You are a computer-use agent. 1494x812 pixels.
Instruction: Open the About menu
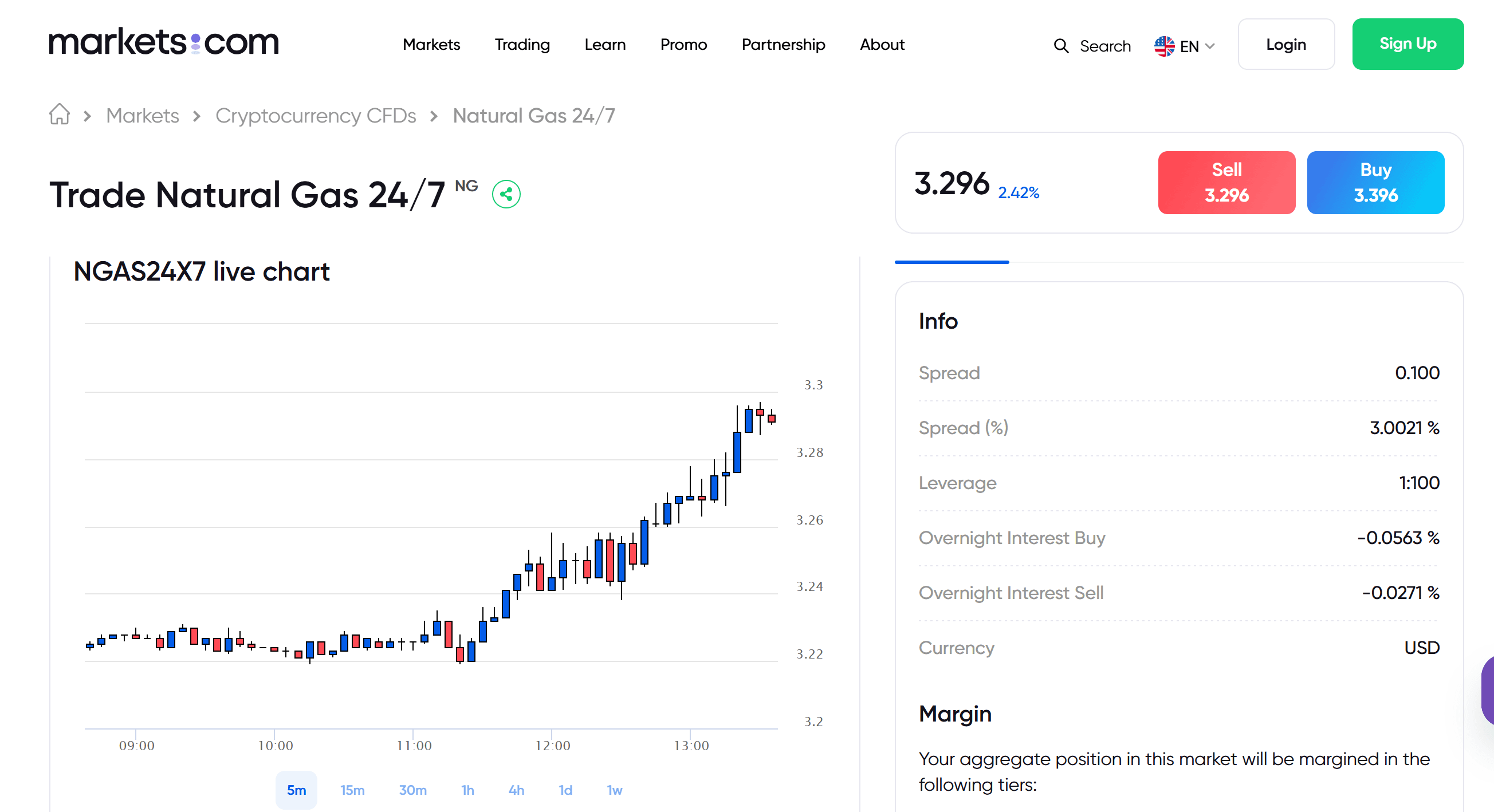[882, 45]
